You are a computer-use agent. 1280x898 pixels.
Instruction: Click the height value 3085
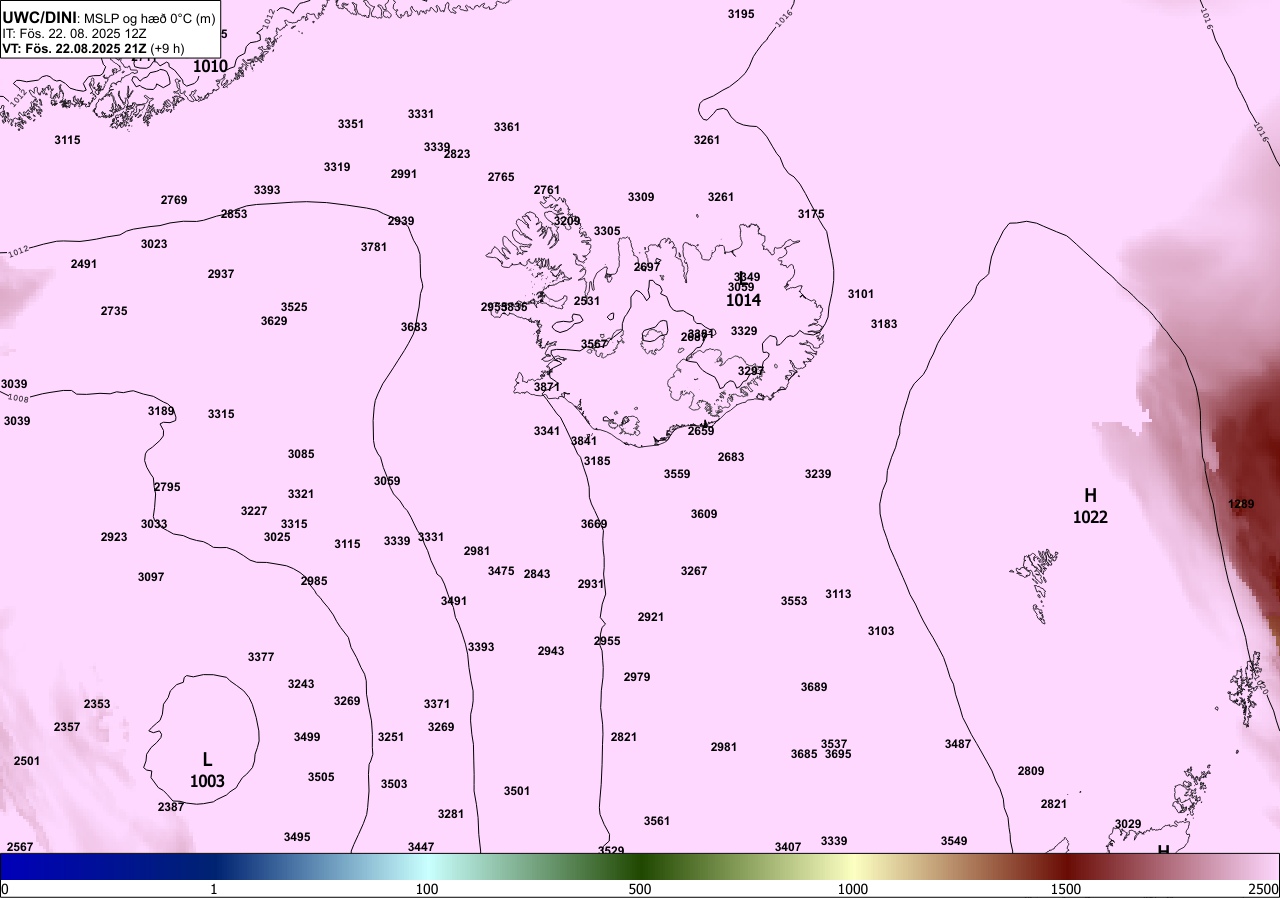pyautogui.click(x=301, y=454)
